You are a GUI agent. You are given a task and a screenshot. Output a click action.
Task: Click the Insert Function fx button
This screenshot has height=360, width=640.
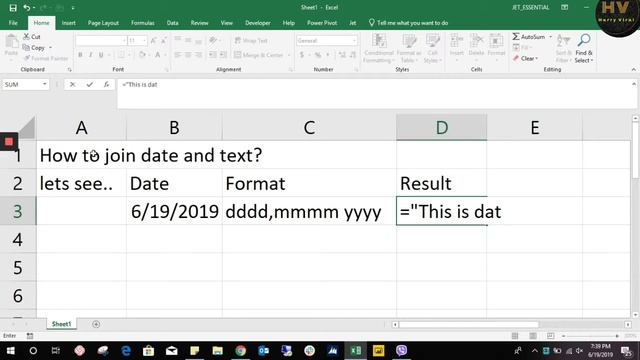[106, 84]
